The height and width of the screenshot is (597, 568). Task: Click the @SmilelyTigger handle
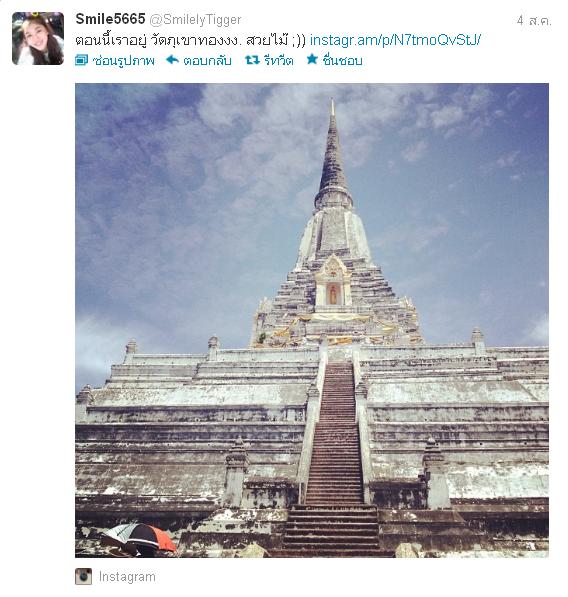click(x=195, y=20)
